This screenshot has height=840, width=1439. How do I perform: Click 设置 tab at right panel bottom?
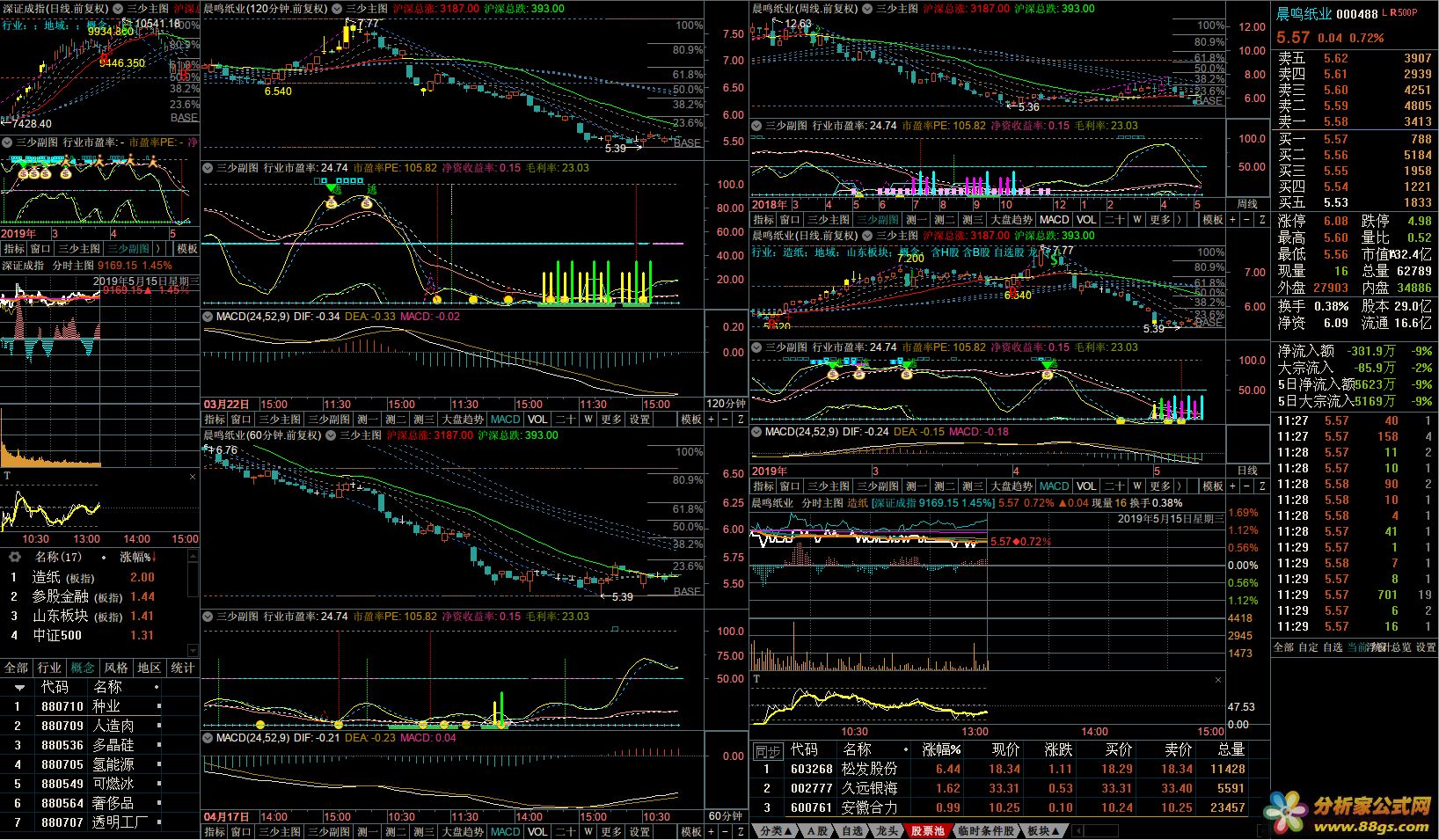pyautogui.click(x=1426, y=647)
